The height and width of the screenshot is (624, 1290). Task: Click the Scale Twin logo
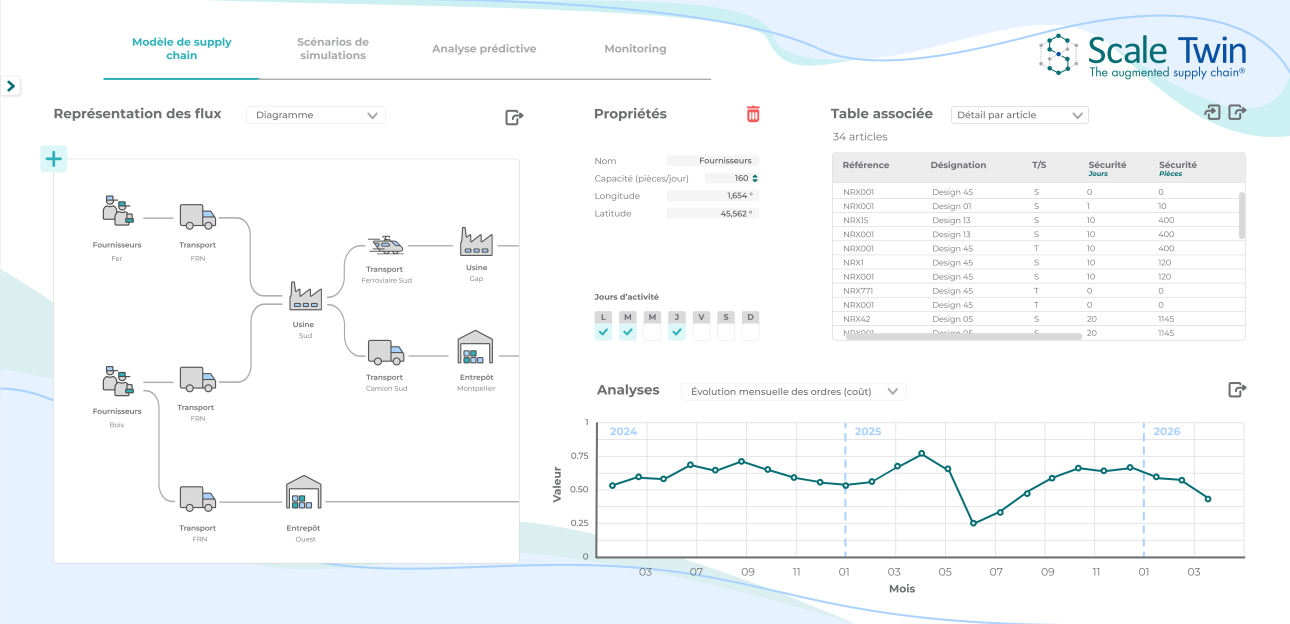[1143, 52]
